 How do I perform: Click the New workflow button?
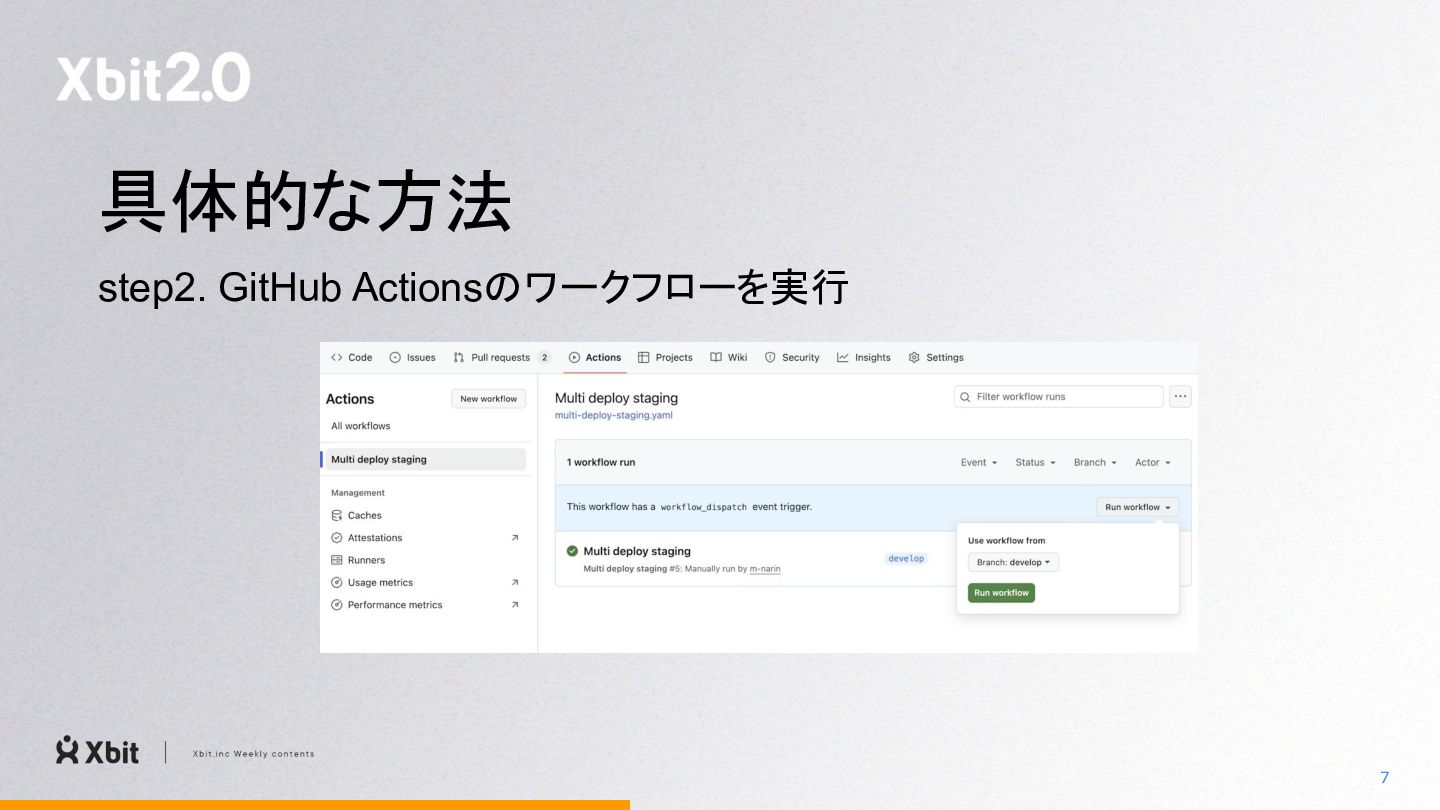point(488,399)
